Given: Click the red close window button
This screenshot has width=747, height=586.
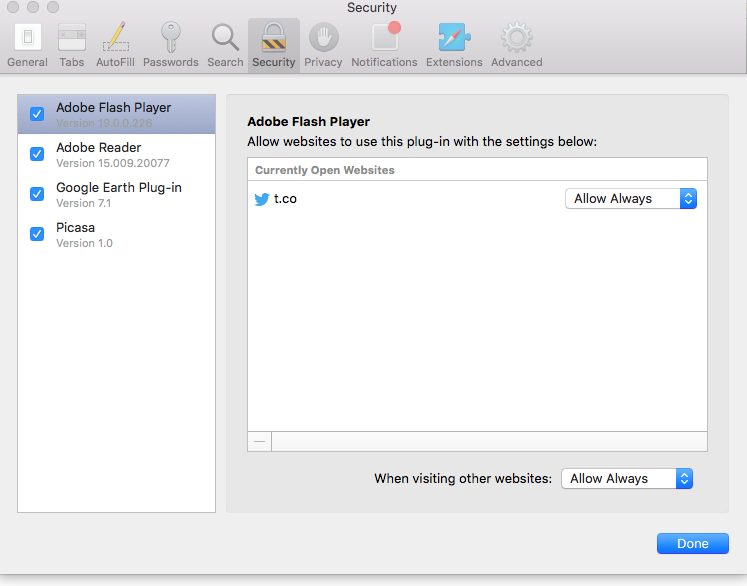Looking at the screenshot, I should point(13,7).
